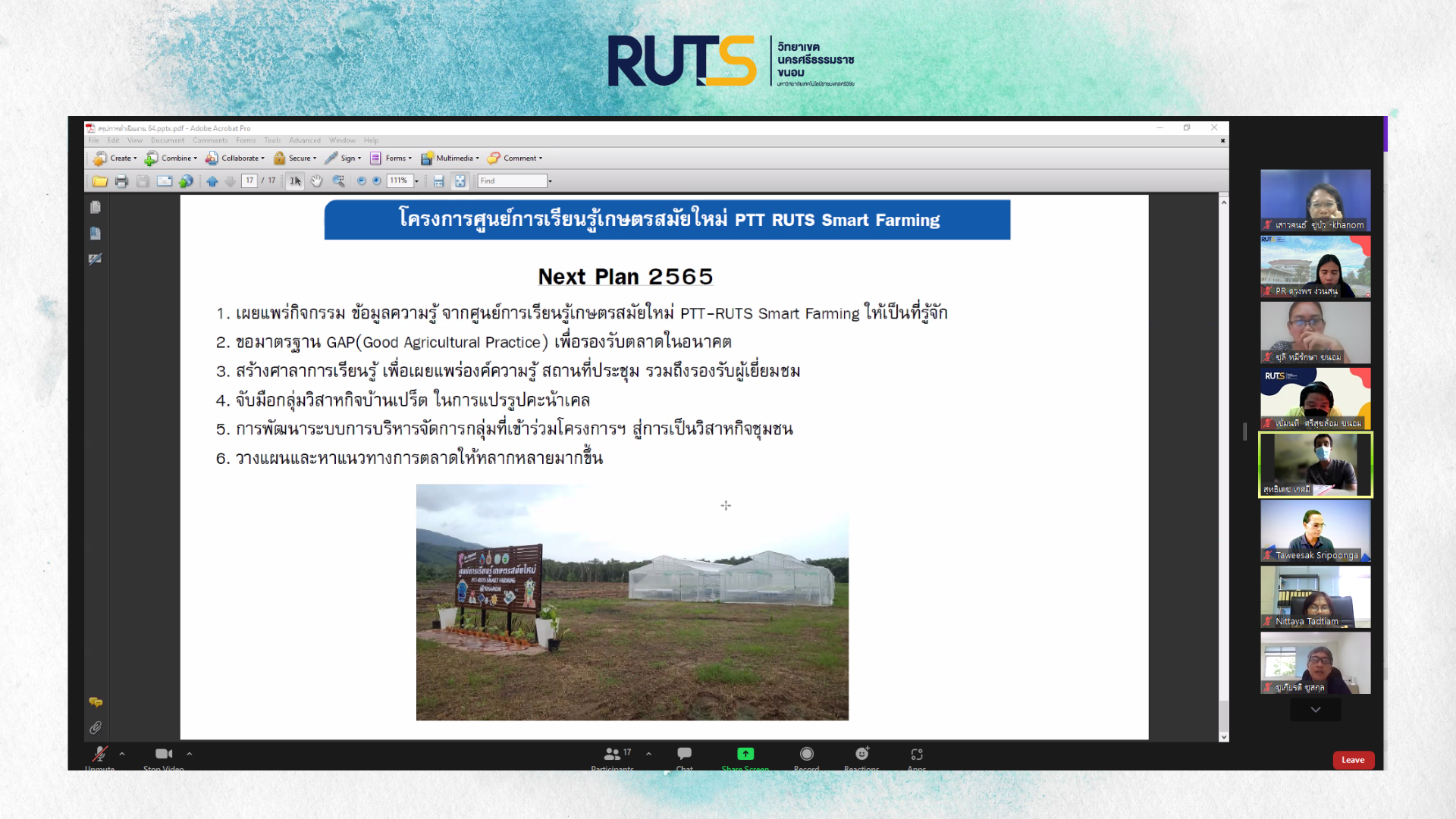Open the Zoom Chat panel

(684, 757)
